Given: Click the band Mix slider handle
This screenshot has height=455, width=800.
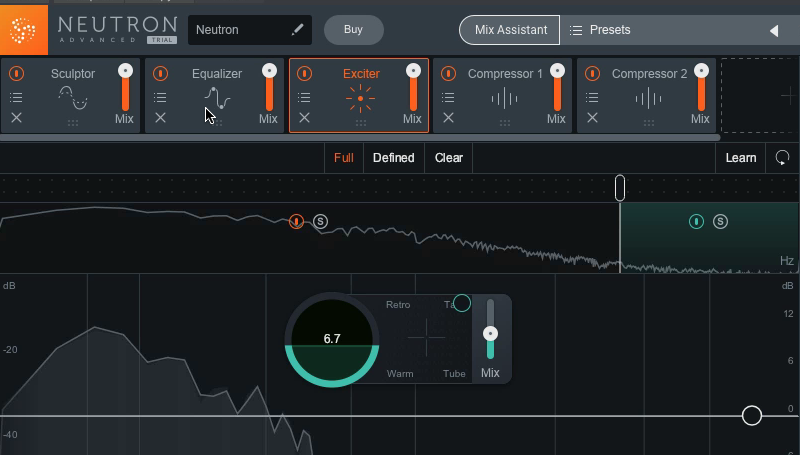Looking at the screenshot, I should (490, 334).
